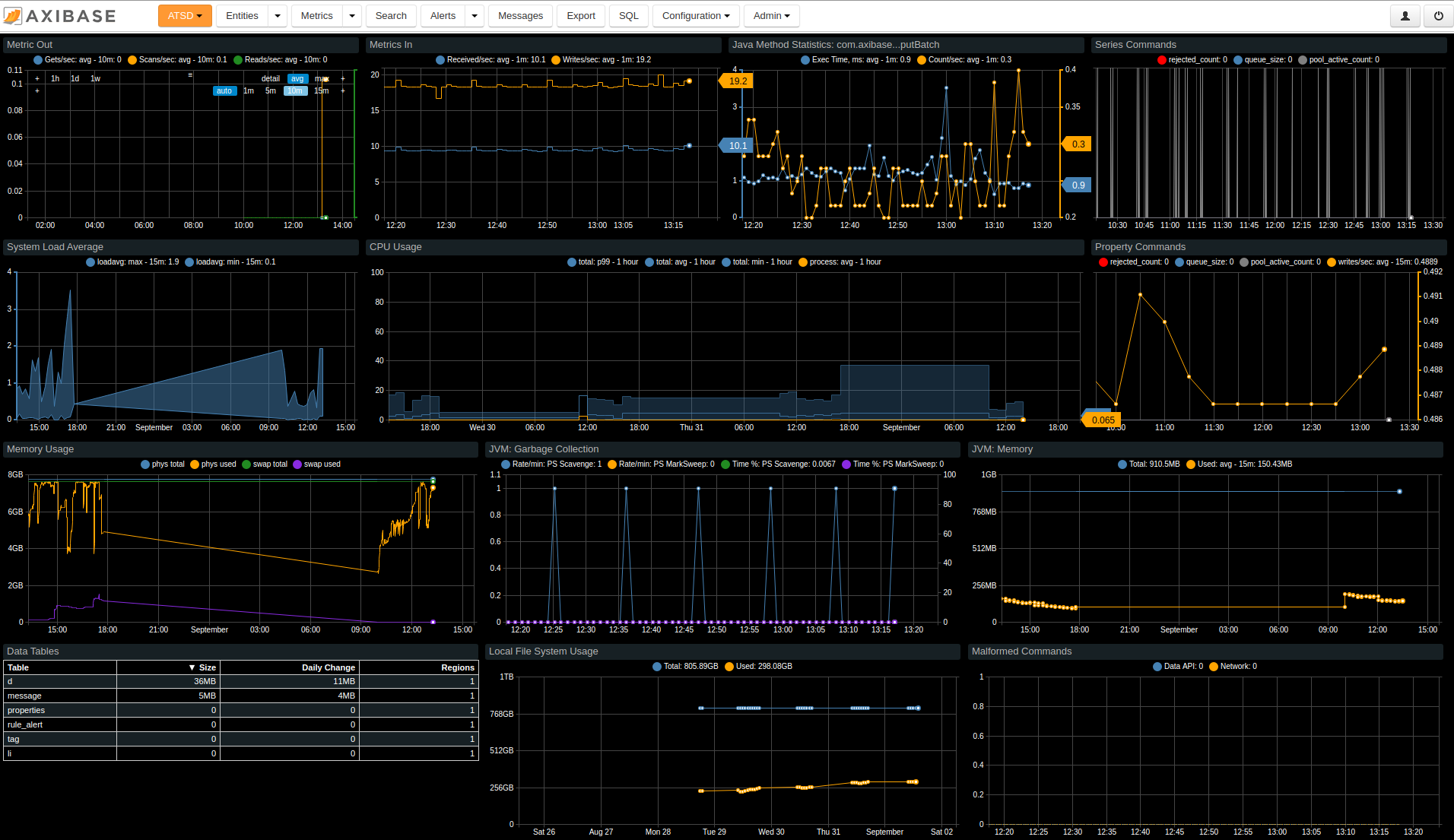Open the ATSD dropdown
Screen dimensions: 1454x840
pos(185,16)
